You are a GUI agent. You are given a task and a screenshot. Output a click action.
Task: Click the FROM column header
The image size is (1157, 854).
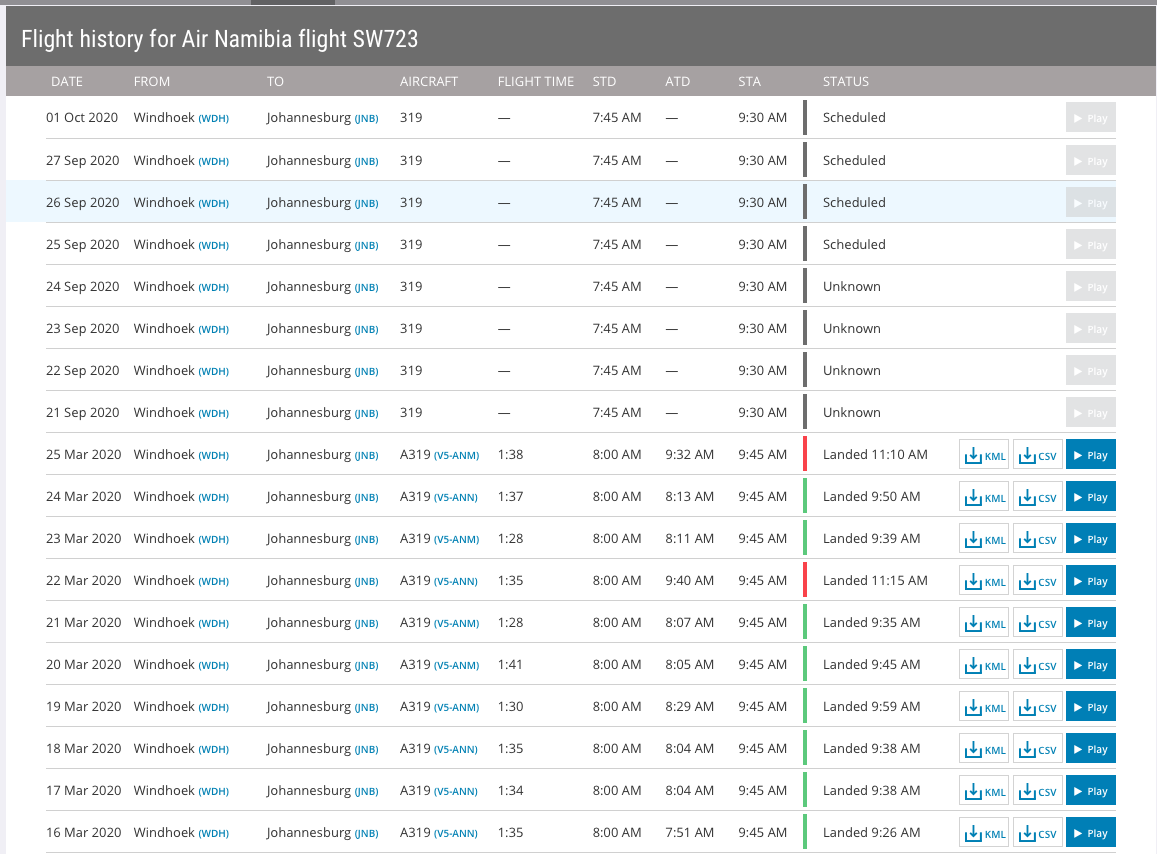click(152, 82)
